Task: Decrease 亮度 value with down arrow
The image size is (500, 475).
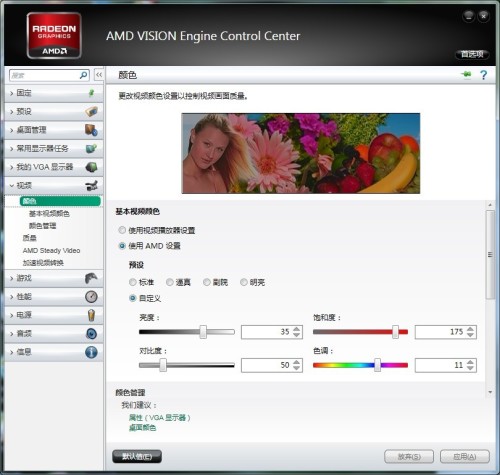Action: pos(297,335)
